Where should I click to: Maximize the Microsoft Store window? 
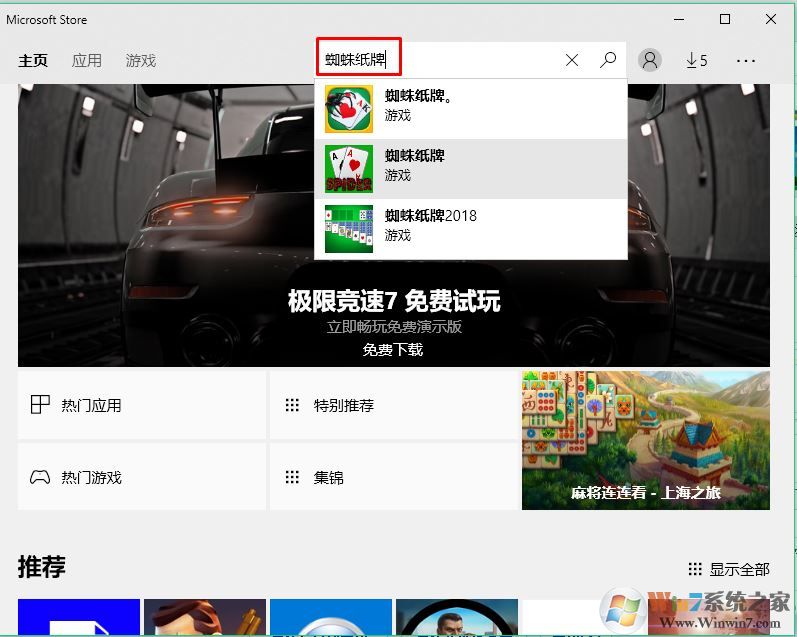pos(725,19)
